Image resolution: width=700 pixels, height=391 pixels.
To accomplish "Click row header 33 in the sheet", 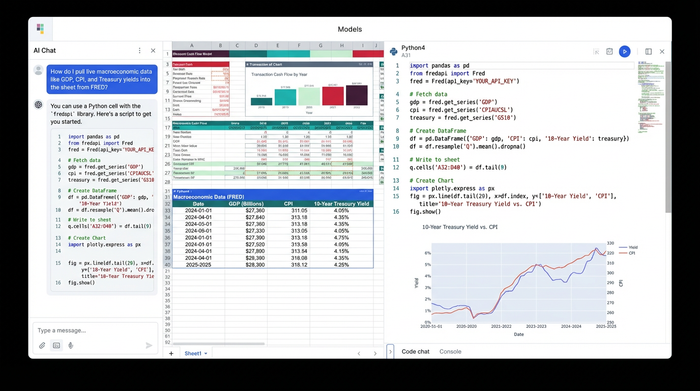I will (x=168, y=211).
